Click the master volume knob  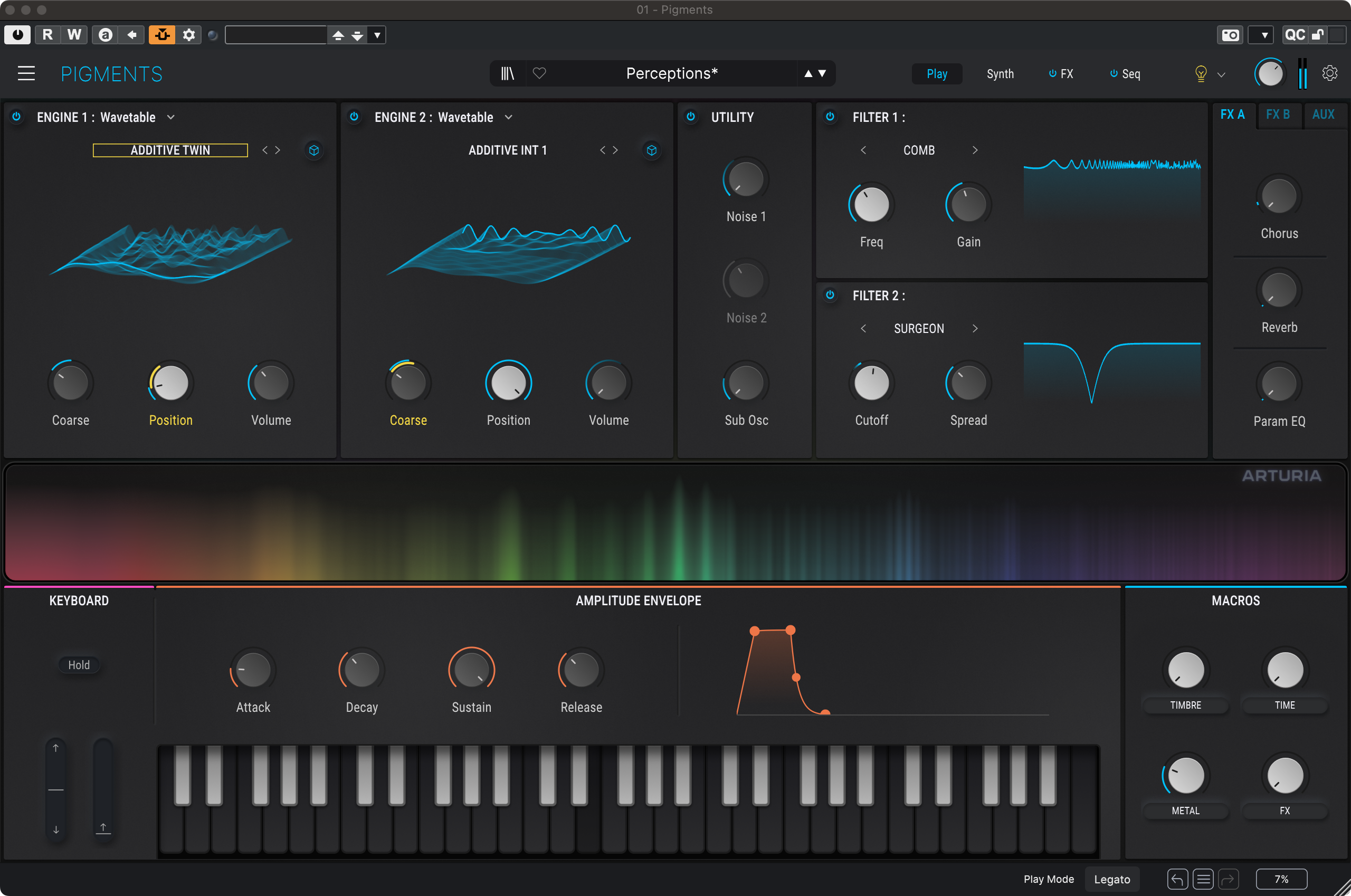[x=1270, y=74]
